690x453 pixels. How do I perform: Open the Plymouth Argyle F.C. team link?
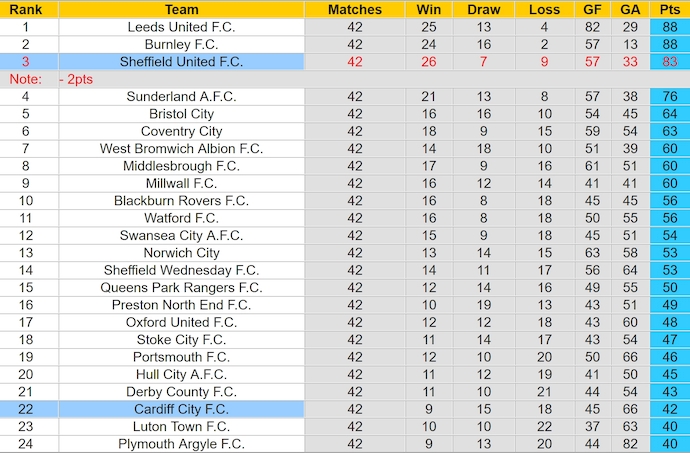(181, 444)
